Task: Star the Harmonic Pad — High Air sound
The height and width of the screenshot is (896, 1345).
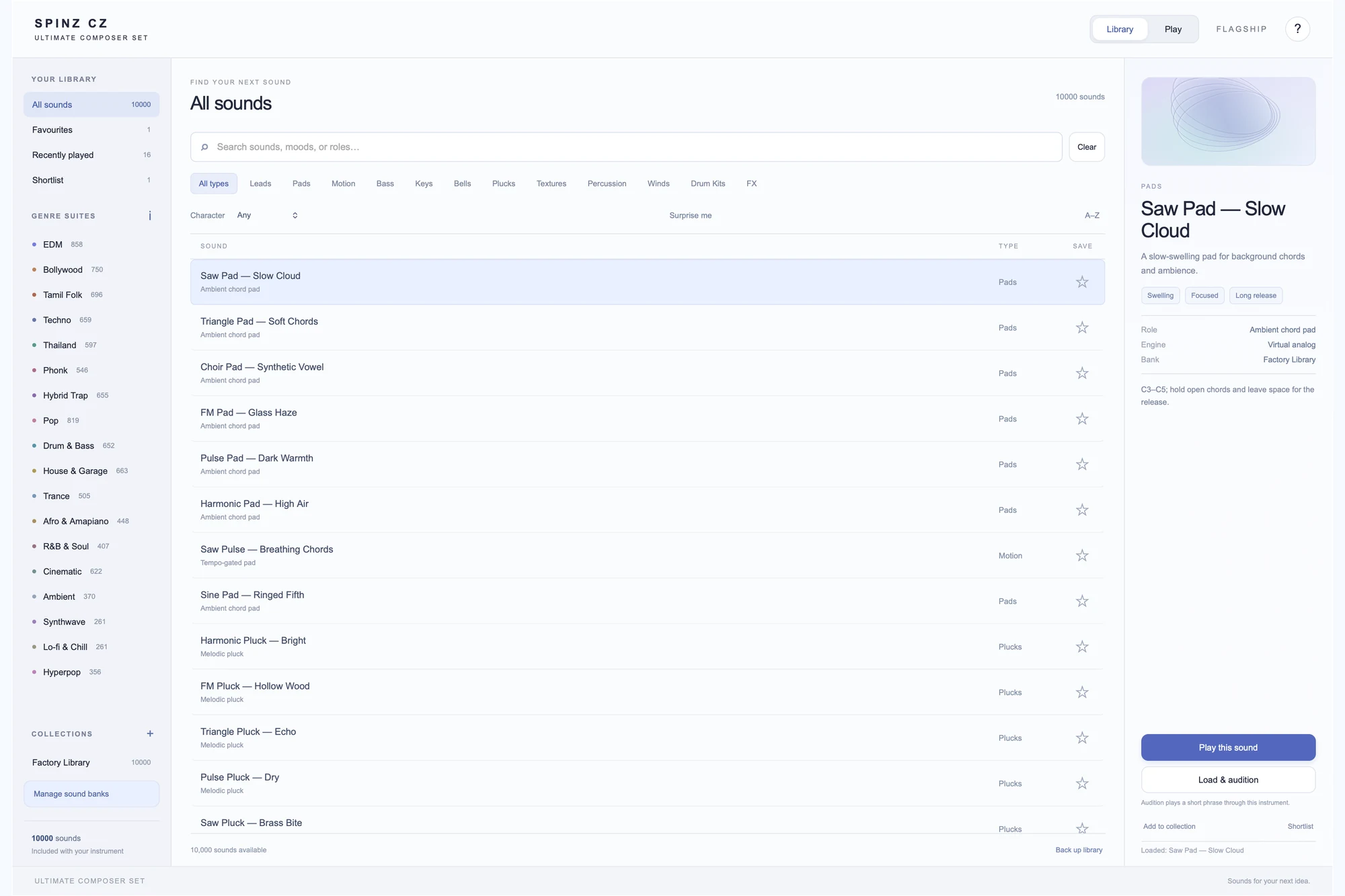Action: [1081, 510]
